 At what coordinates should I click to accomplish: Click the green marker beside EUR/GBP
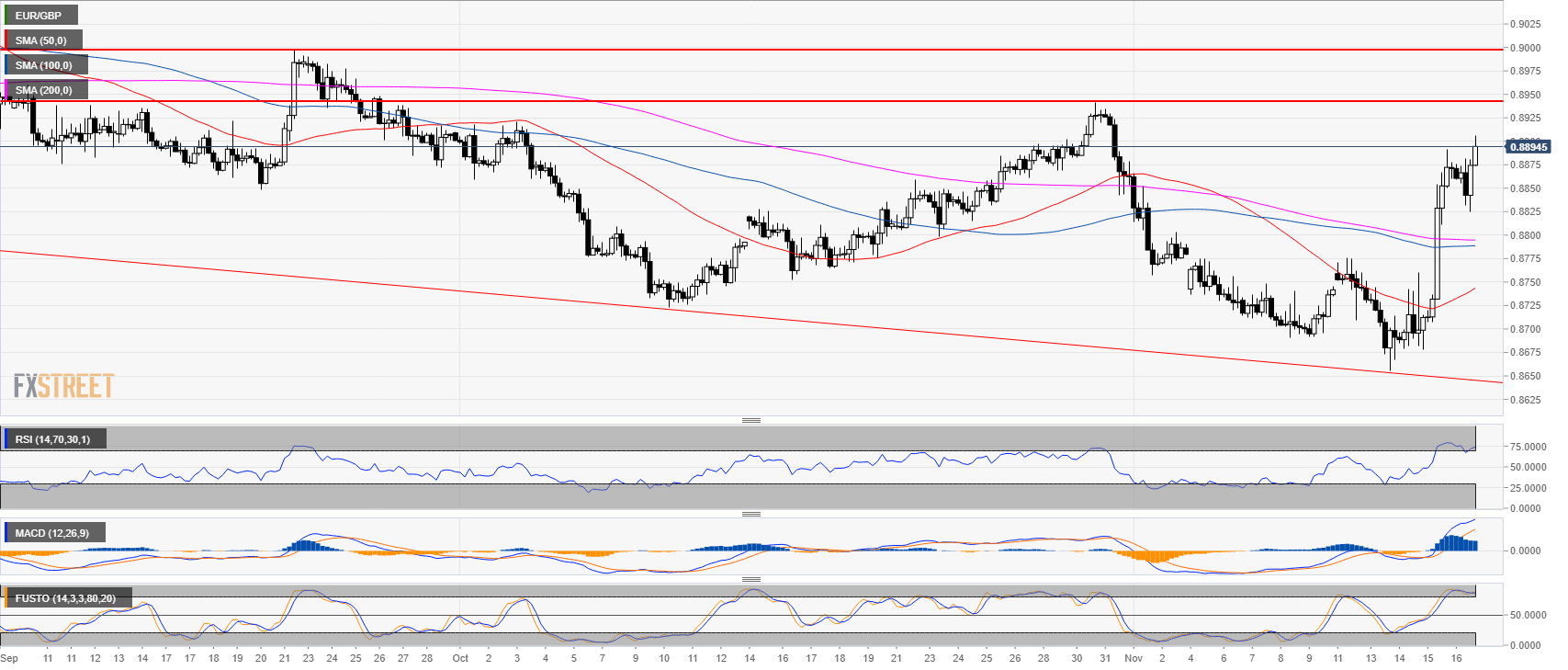(6, 16)
